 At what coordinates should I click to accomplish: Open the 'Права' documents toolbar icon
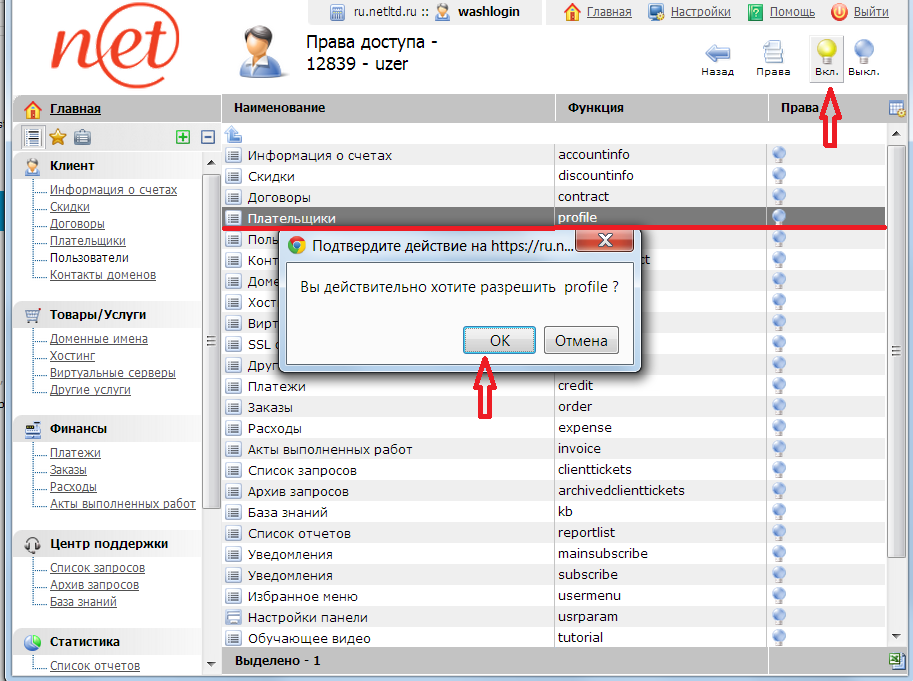tap(773, 56)
